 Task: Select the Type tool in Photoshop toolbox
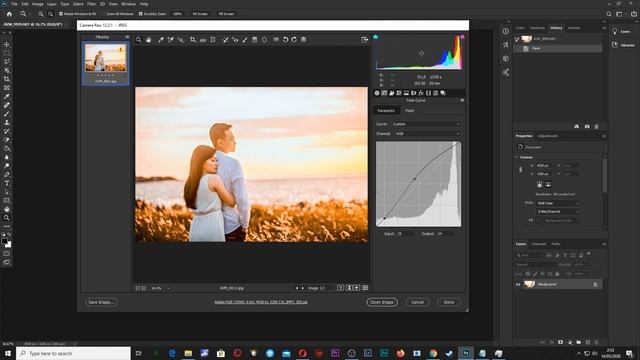coord(7,183)
